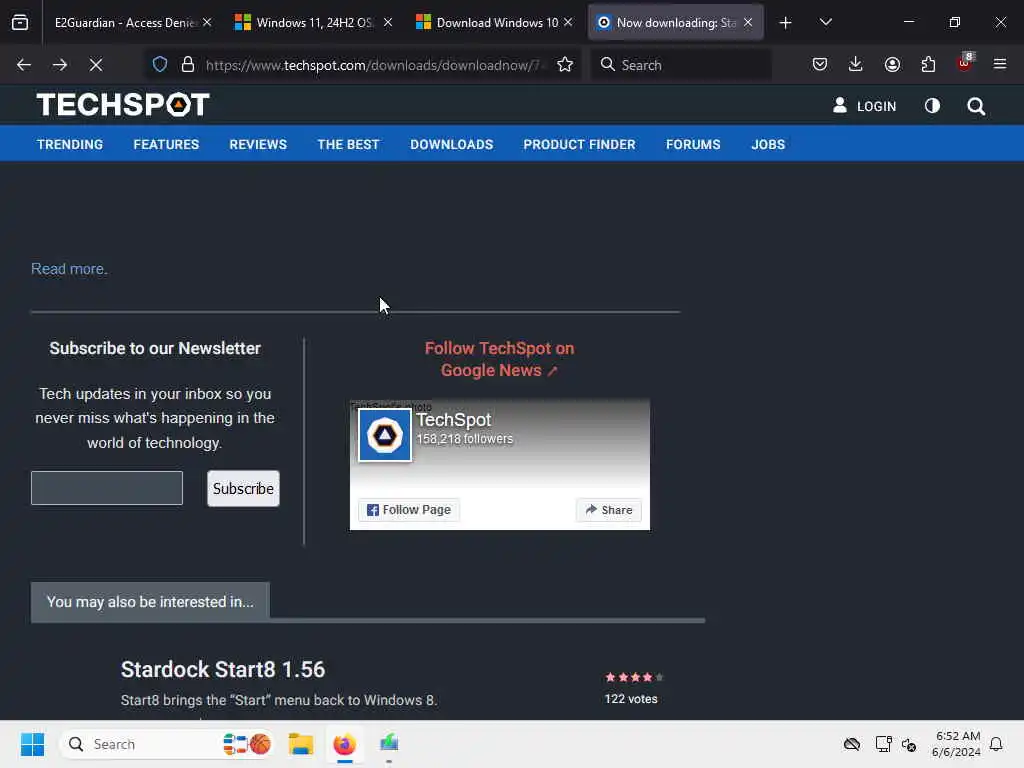The height and width of the screenshot is (768, 1024).
Task: Log in to TechSpot account
Action: tap(864, 106)
